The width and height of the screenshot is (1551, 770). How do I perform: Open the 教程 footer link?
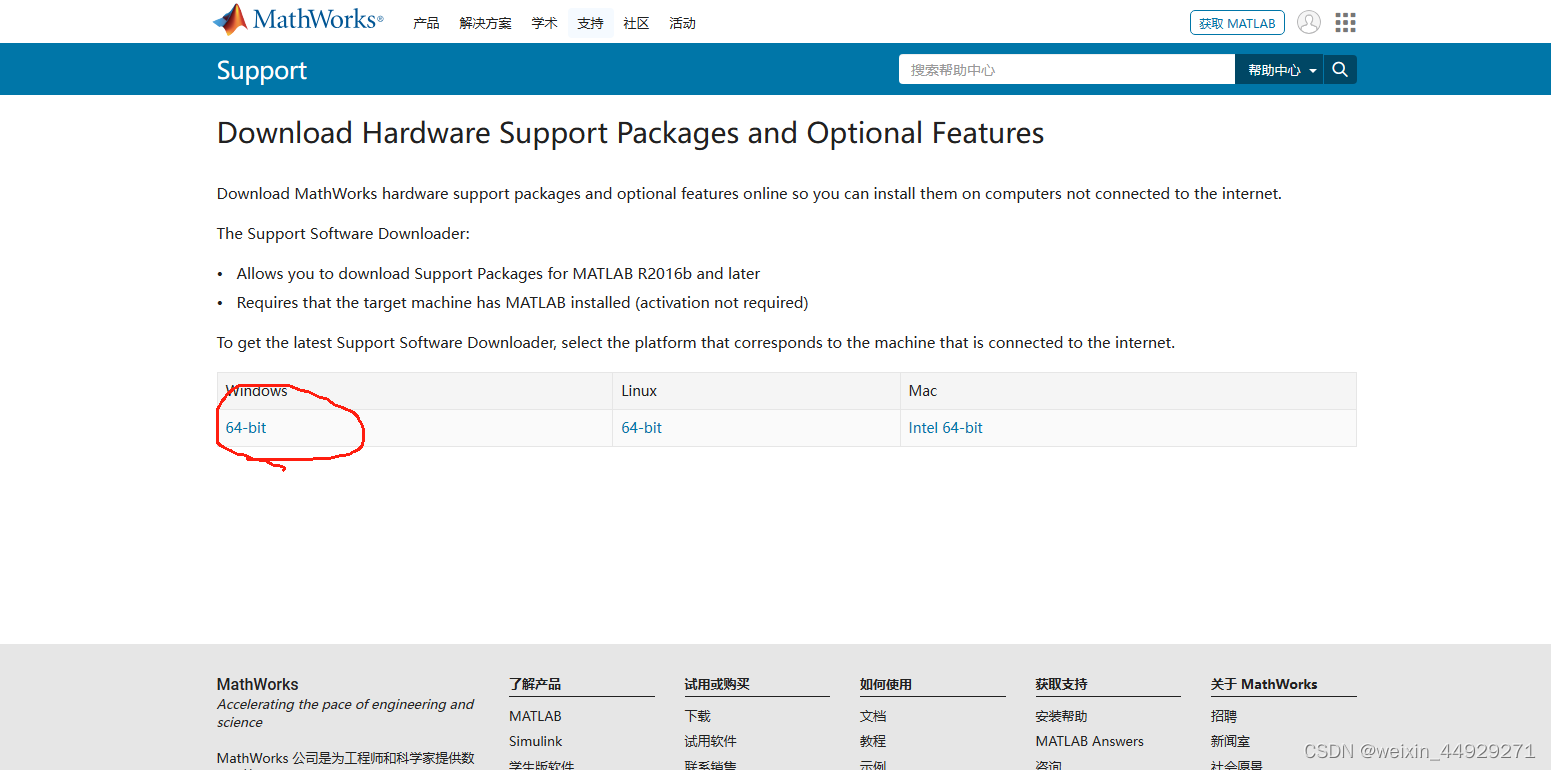click(873, 741)
